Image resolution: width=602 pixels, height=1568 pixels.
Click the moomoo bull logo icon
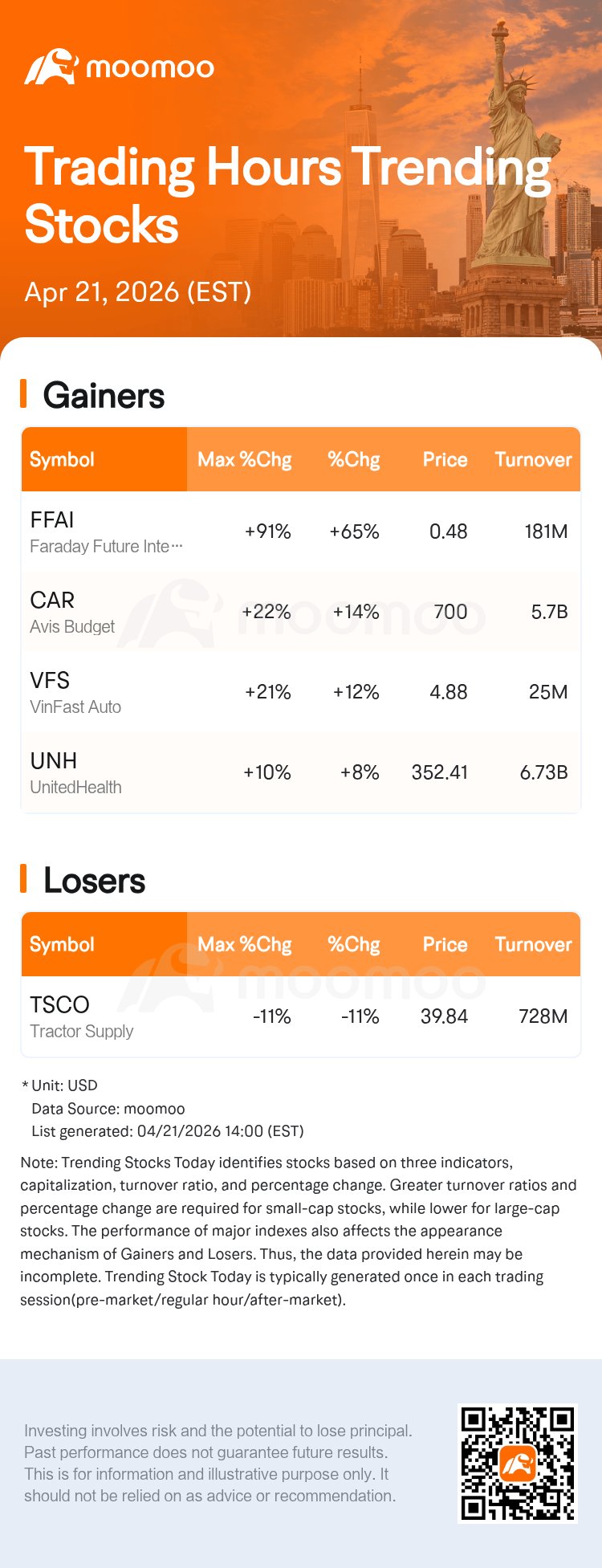click(x=50, y=67)
